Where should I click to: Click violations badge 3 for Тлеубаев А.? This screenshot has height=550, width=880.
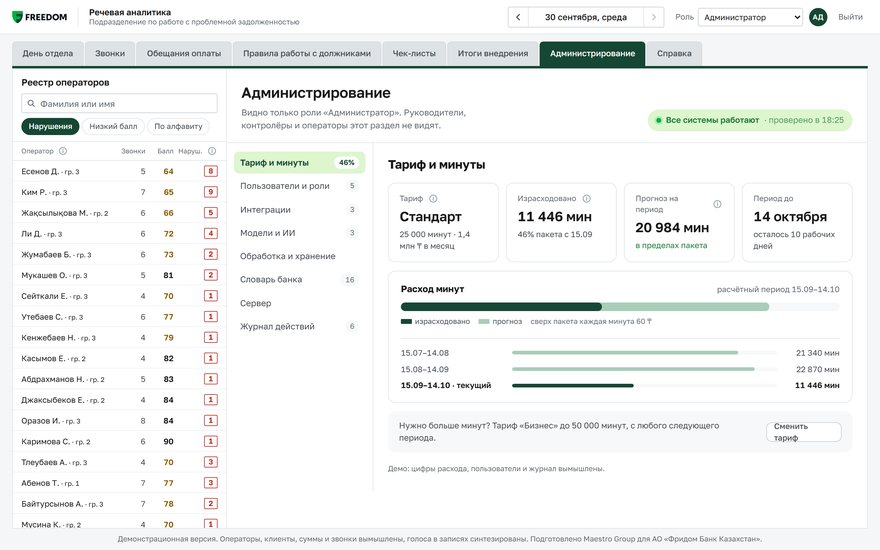(210, 462)
